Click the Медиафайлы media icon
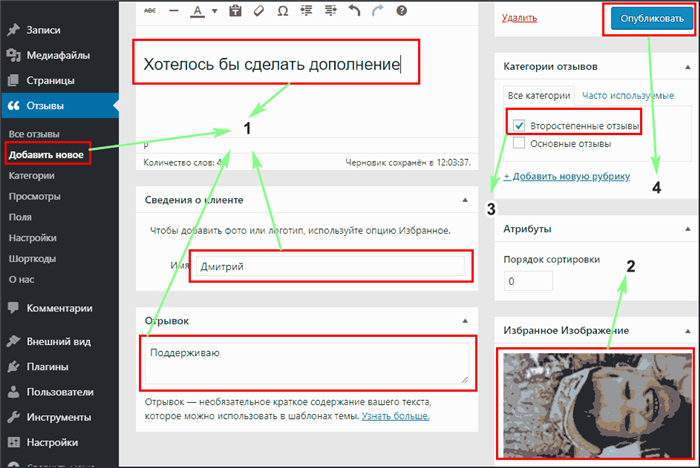 pos(13,55)
